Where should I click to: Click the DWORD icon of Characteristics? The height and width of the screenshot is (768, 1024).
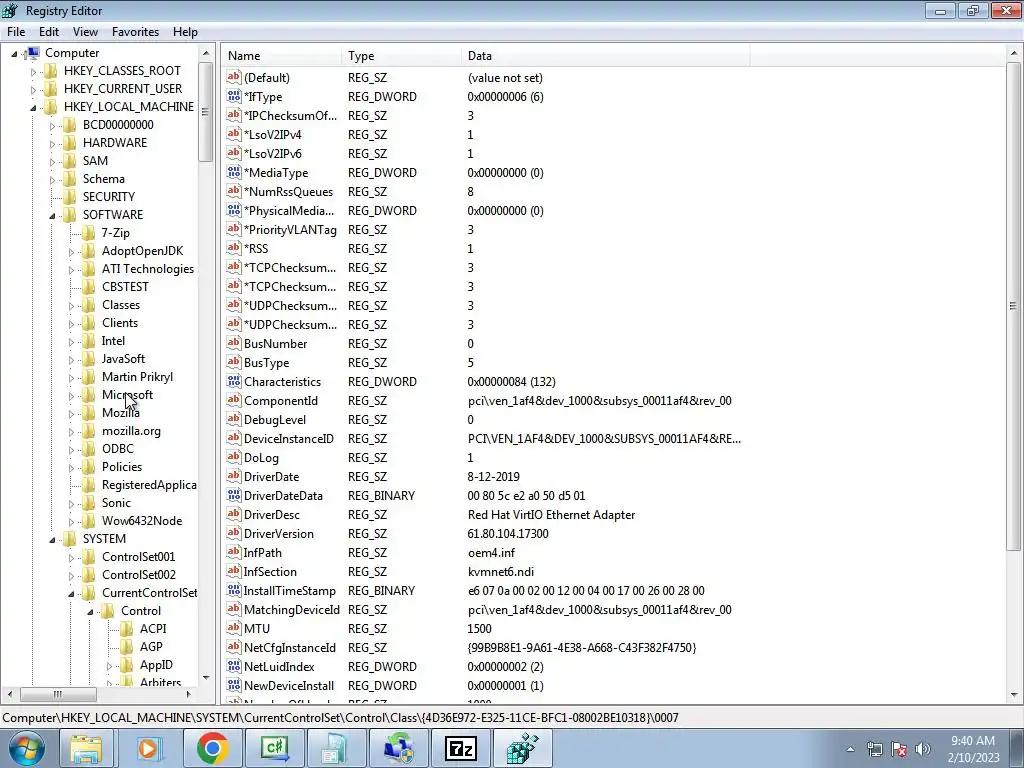tap(234, 381)
